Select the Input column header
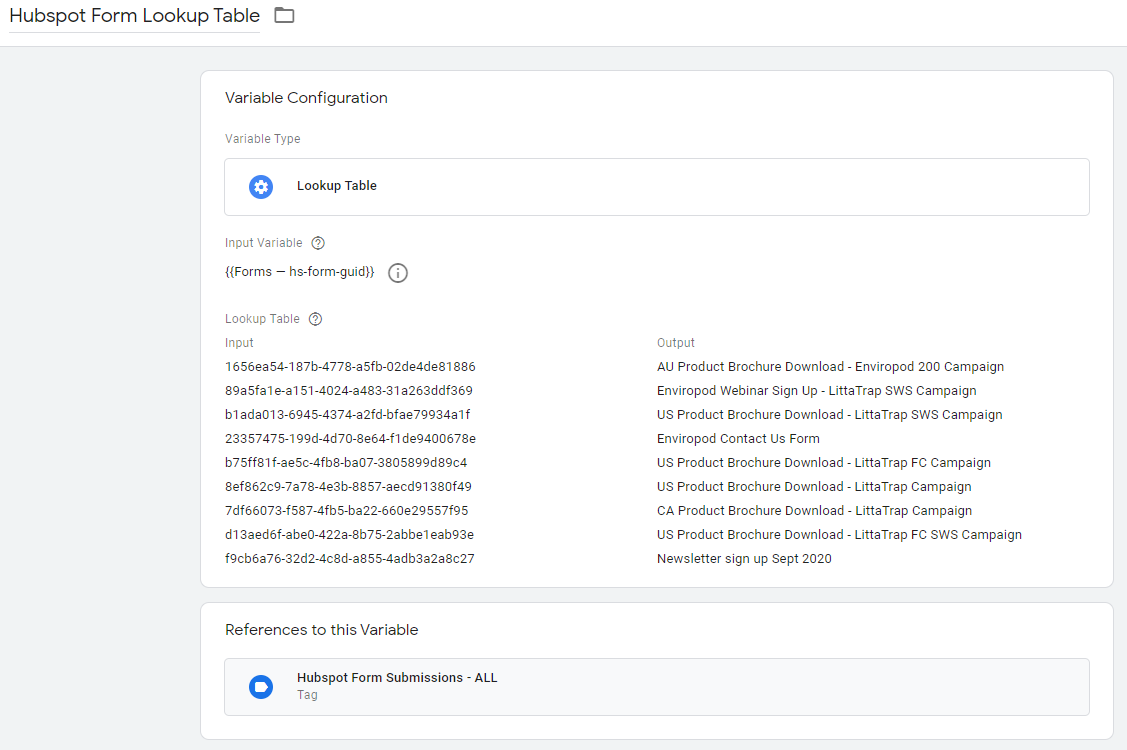Screen dimensions: 1127x750 pyautogui.click(x=238, y=342)
